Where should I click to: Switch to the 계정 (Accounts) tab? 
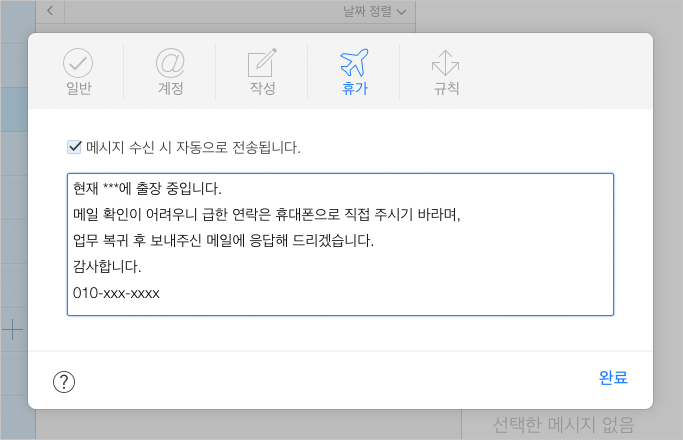click(x=170, y=72)
